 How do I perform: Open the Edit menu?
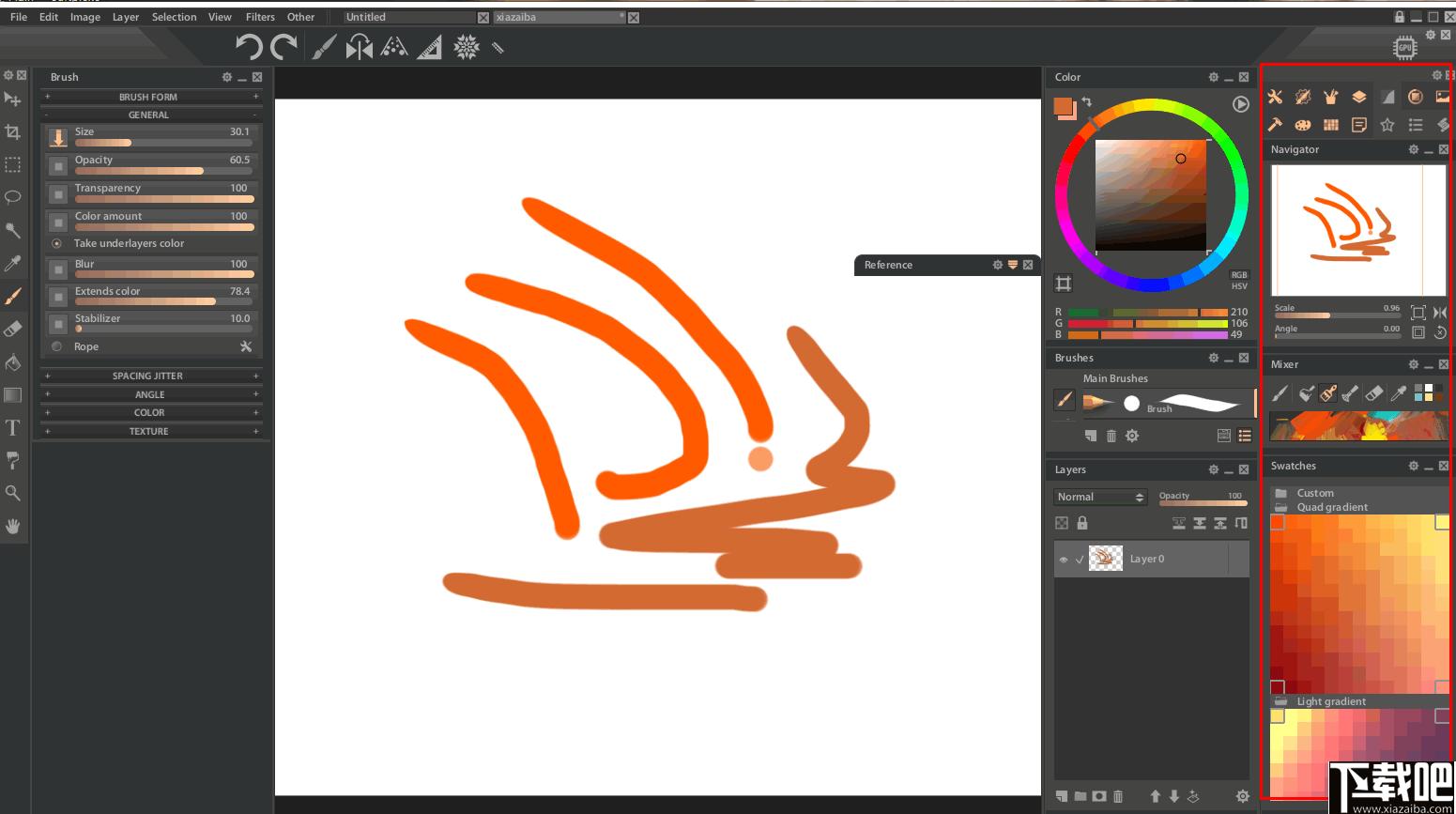coord(49,17)
